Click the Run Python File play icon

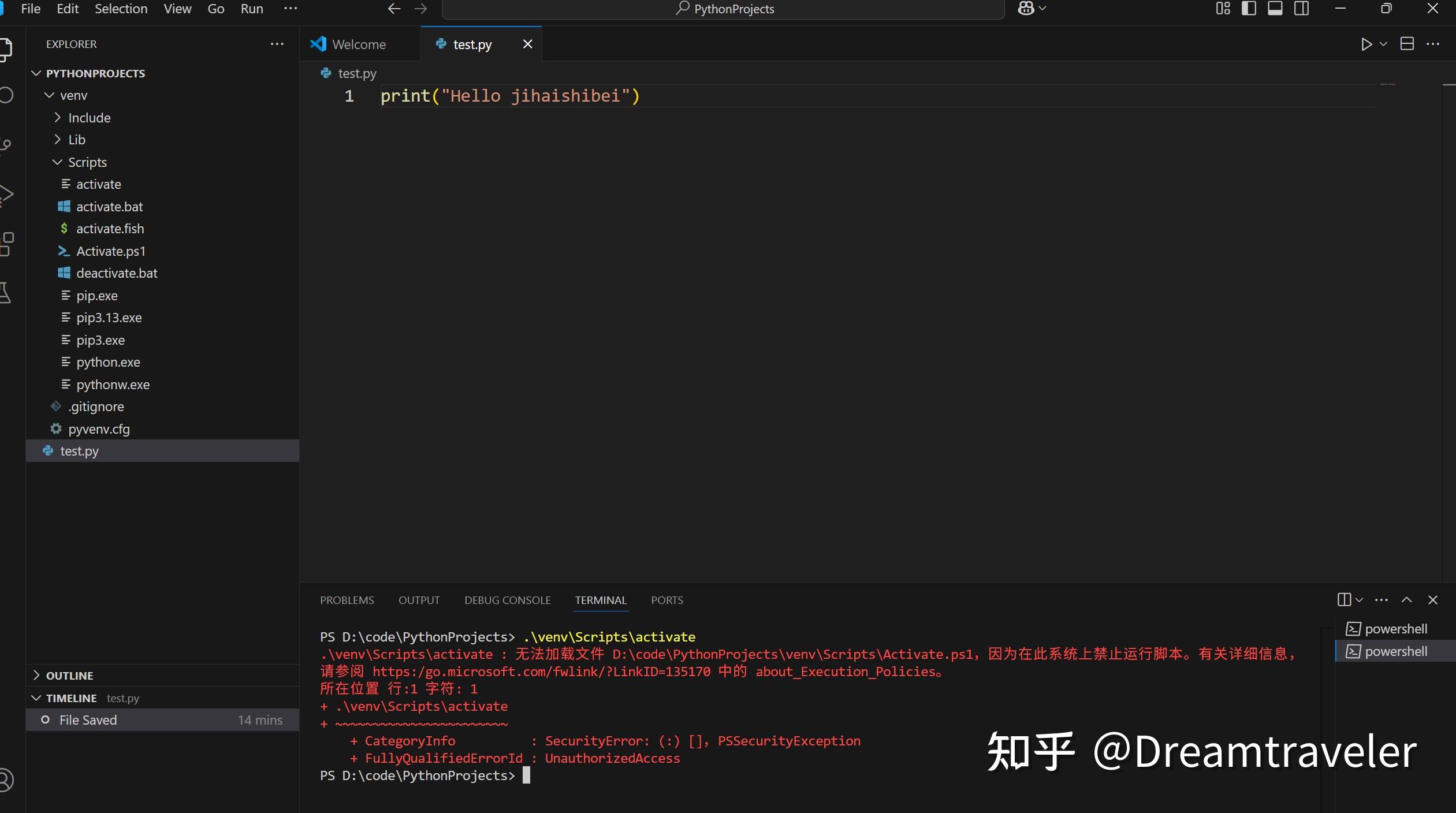pyautogui.click(x=1366, y=44)
